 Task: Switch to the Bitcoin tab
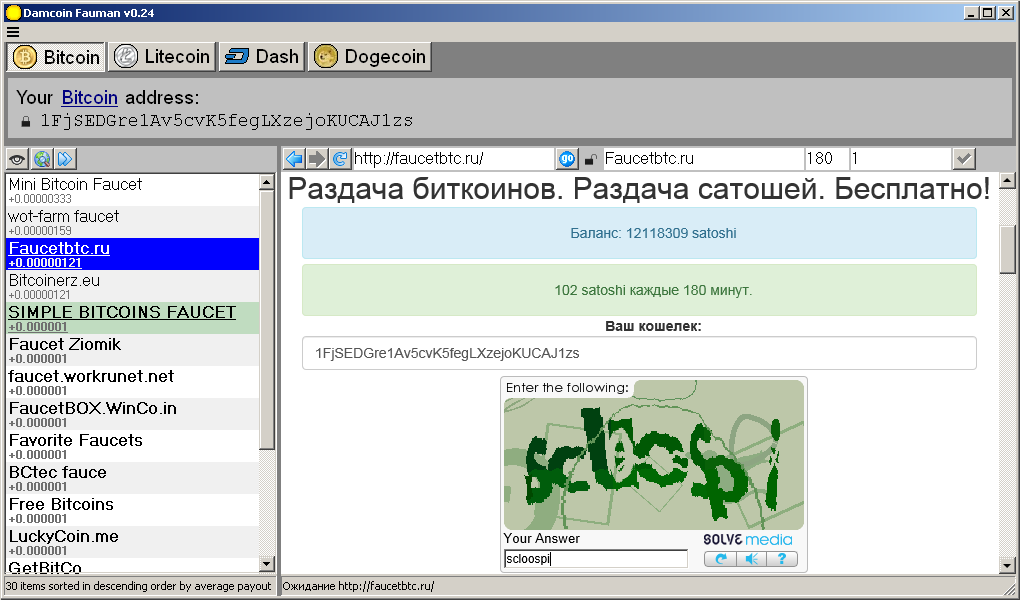57,57
